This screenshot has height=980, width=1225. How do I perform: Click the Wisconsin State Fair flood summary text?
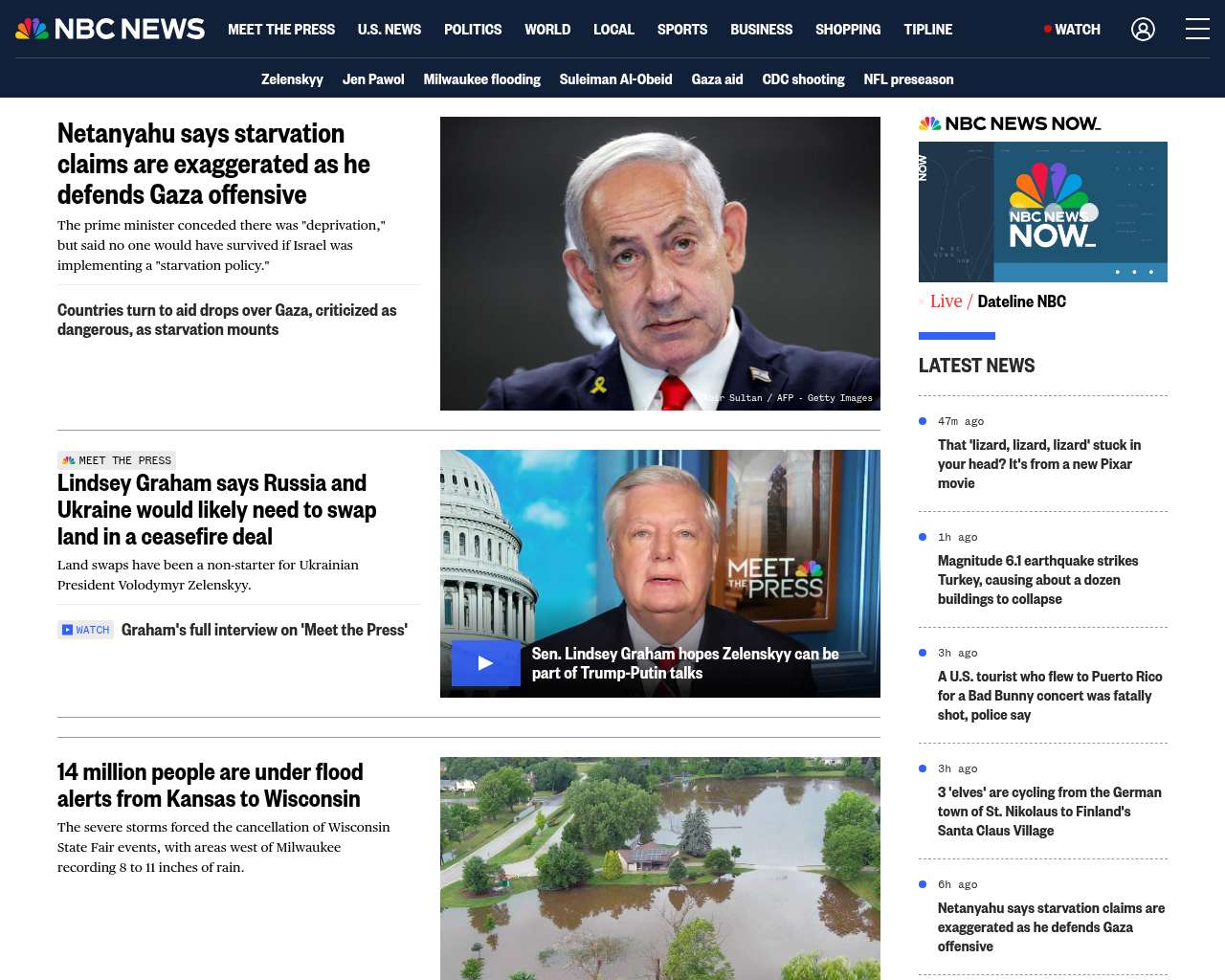(x=224, y=847)
